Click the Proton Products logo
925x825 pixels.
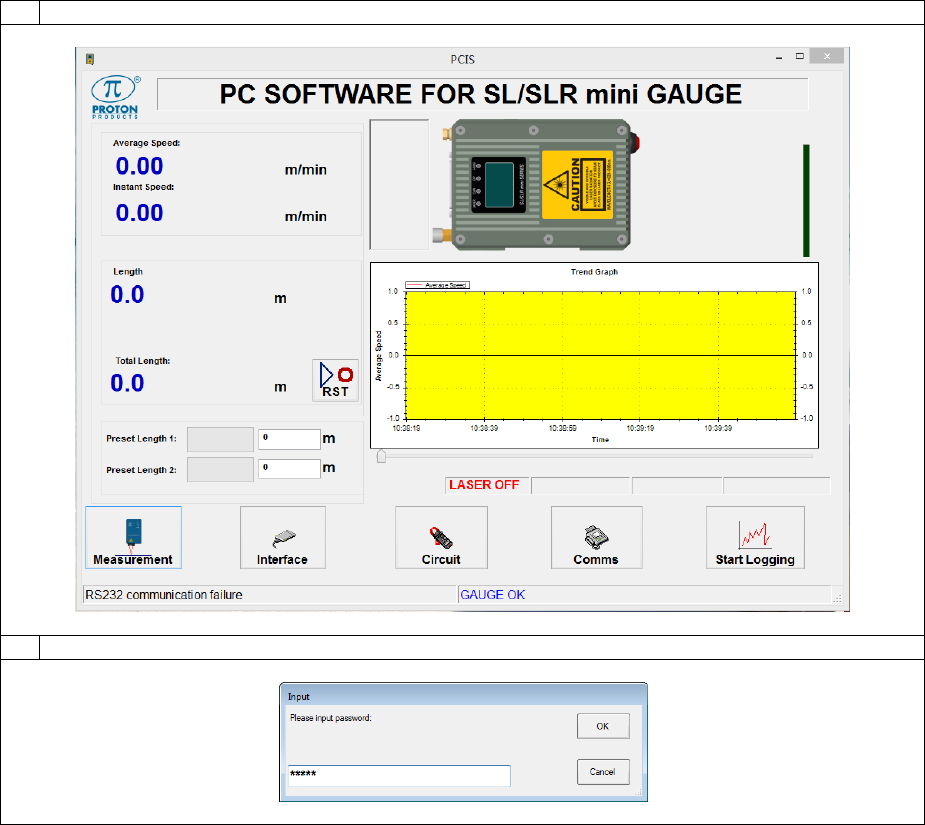tap(115, 97)
